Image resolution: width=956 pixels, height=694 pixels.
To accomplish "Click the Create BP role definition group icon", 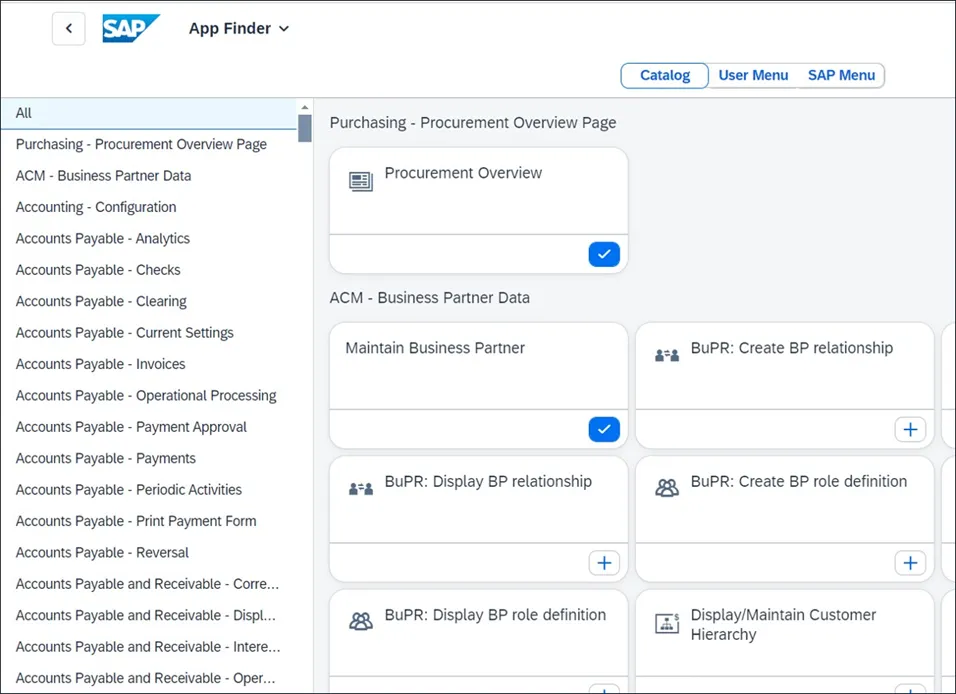I will pyautogui.click(x=667, y=488).
